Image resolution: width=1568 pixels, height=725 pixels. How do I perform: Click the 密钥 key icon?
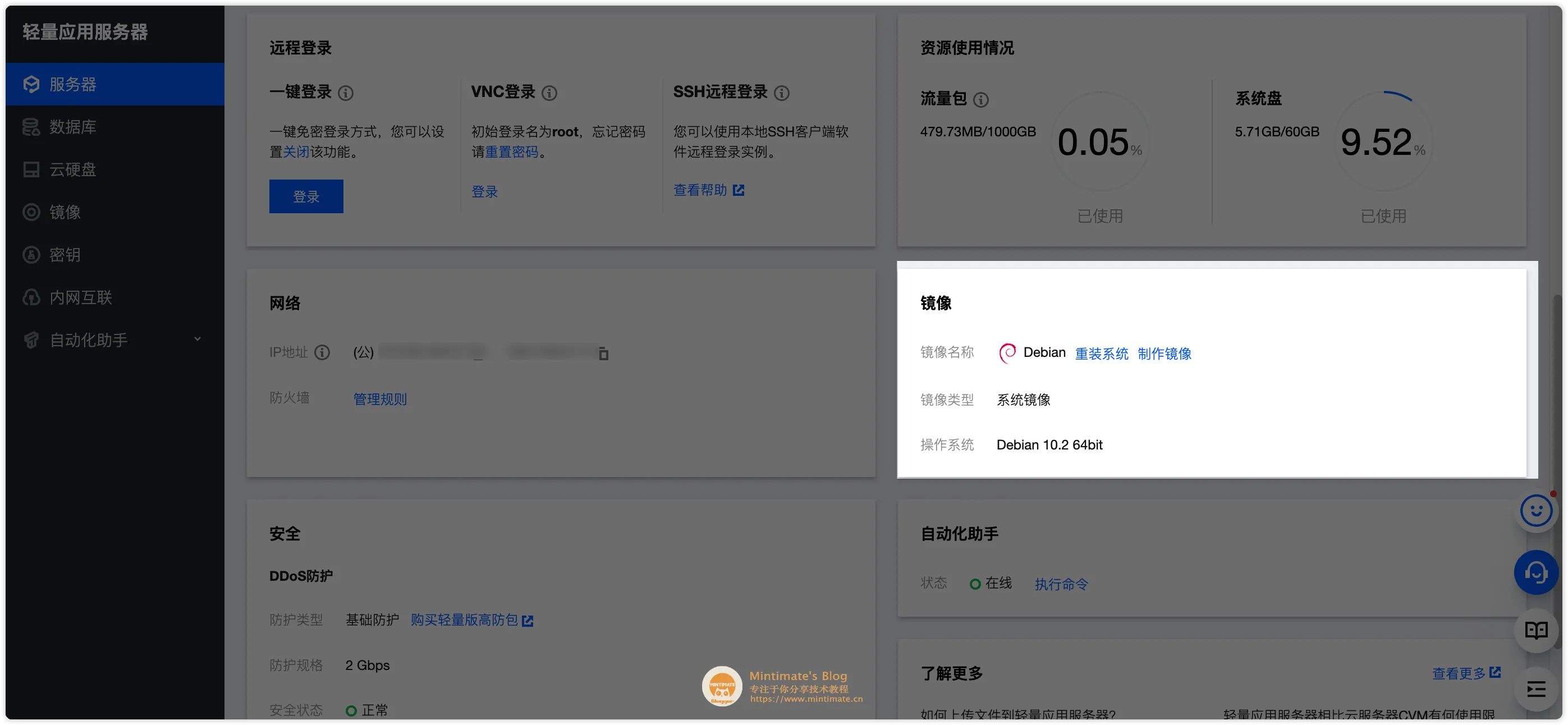click(x=31, y=254)
